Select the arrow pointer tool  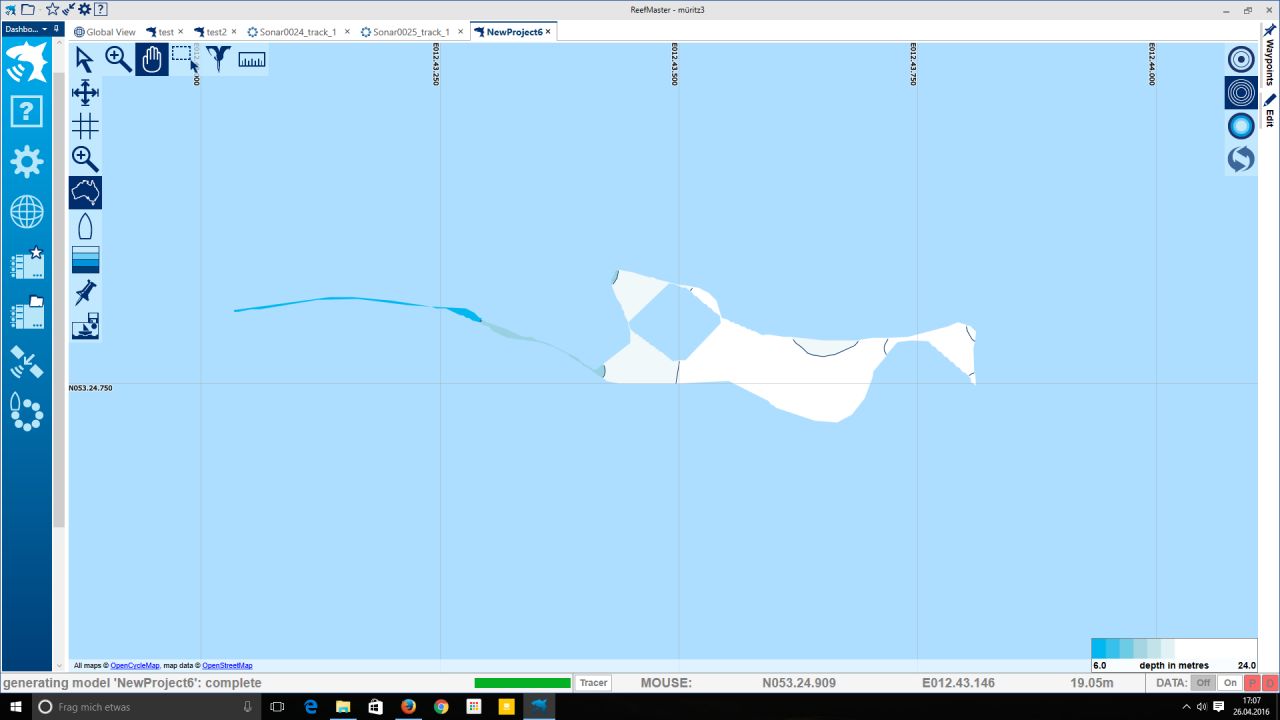coord(85,60)
